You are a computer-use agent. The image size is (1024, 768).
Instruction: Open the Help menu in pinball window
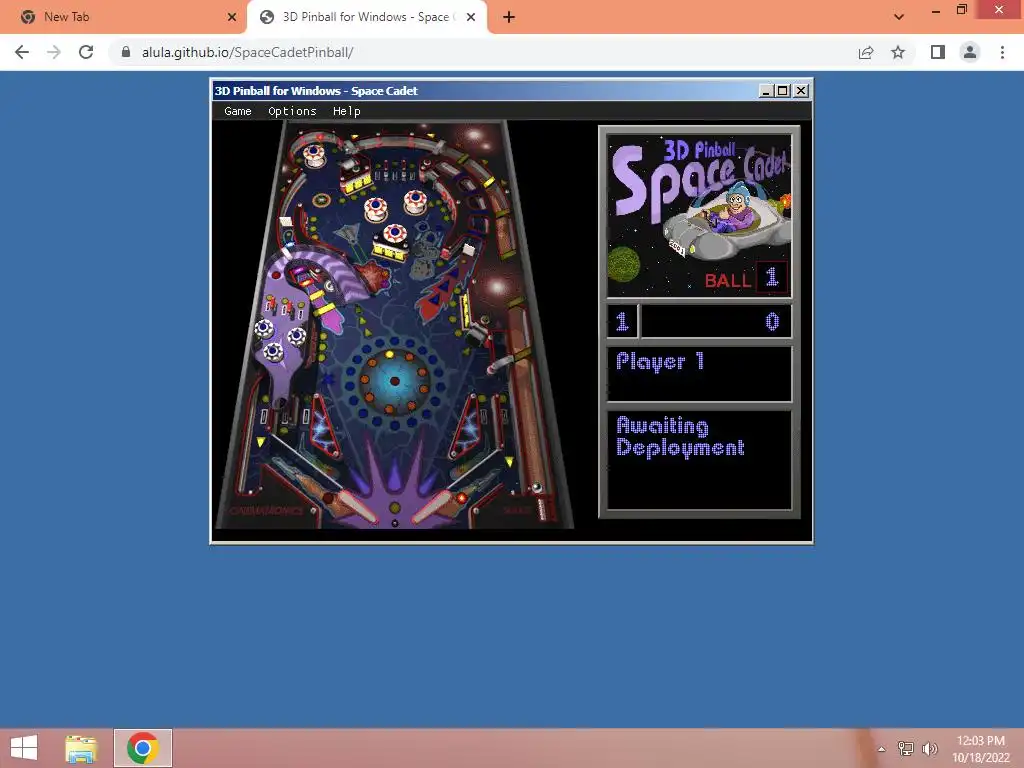(346, 111)
